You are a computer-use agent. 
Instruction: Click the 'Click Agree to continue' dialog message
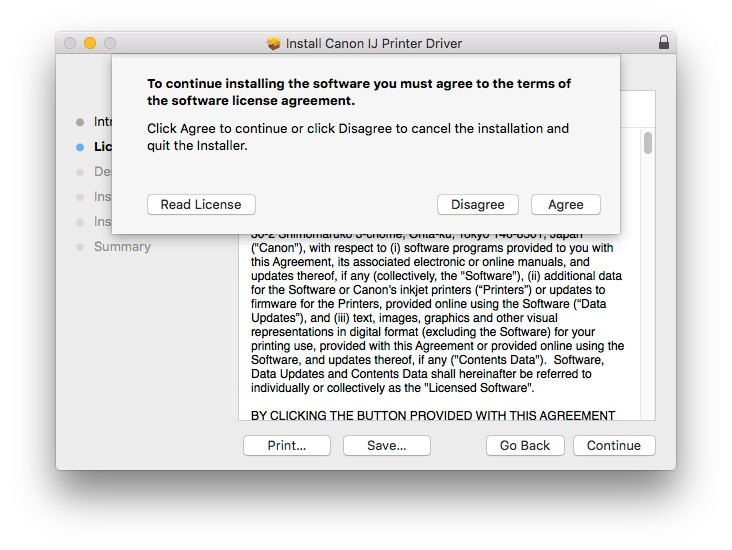(x=358, y=137)
